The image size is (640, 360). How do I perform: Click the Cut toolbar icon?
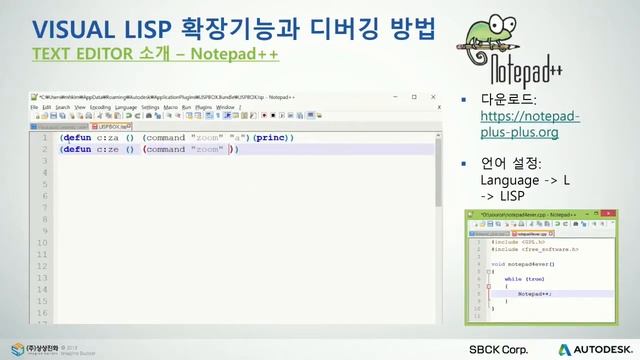(99, 116)
